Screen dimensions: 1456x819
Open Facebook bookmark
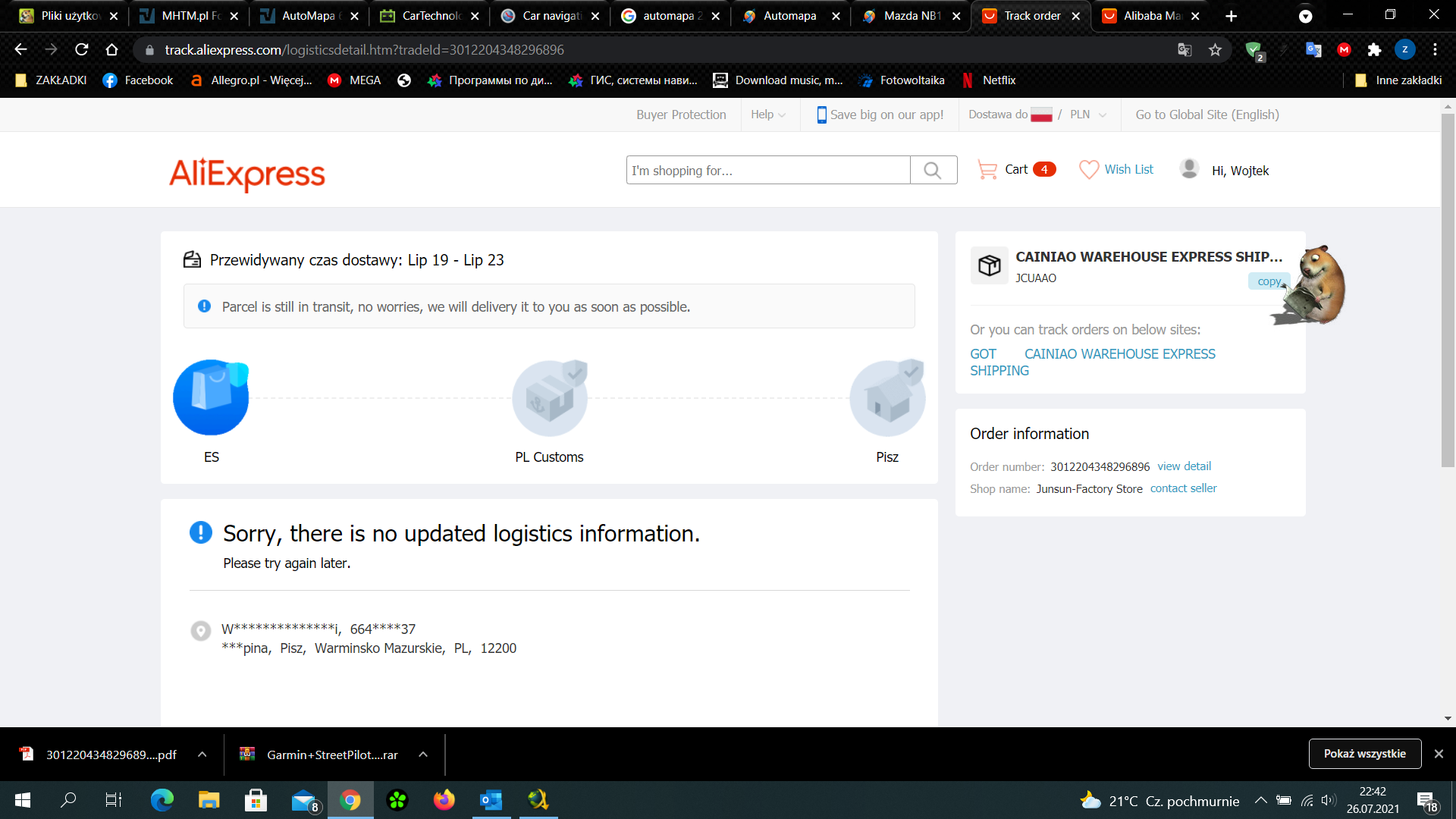(138, 80)
